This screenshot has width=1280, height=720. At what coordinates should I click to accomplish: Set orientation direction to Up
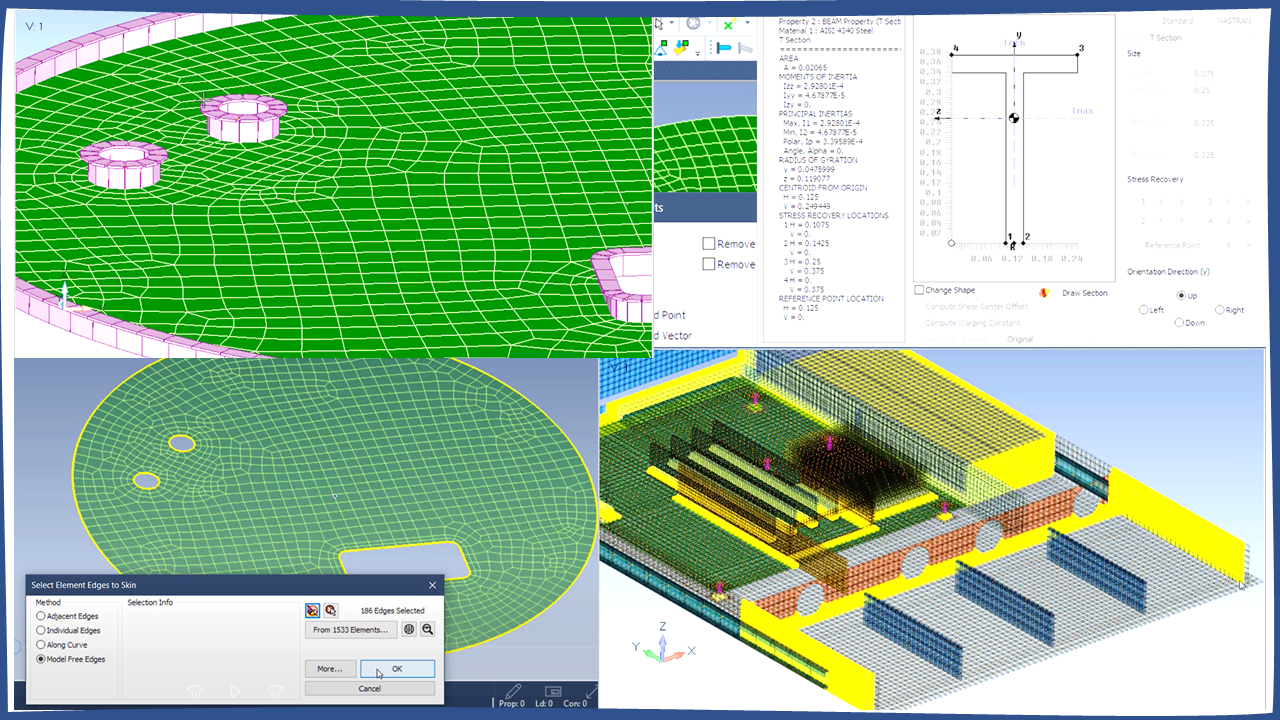[1182, 296]
